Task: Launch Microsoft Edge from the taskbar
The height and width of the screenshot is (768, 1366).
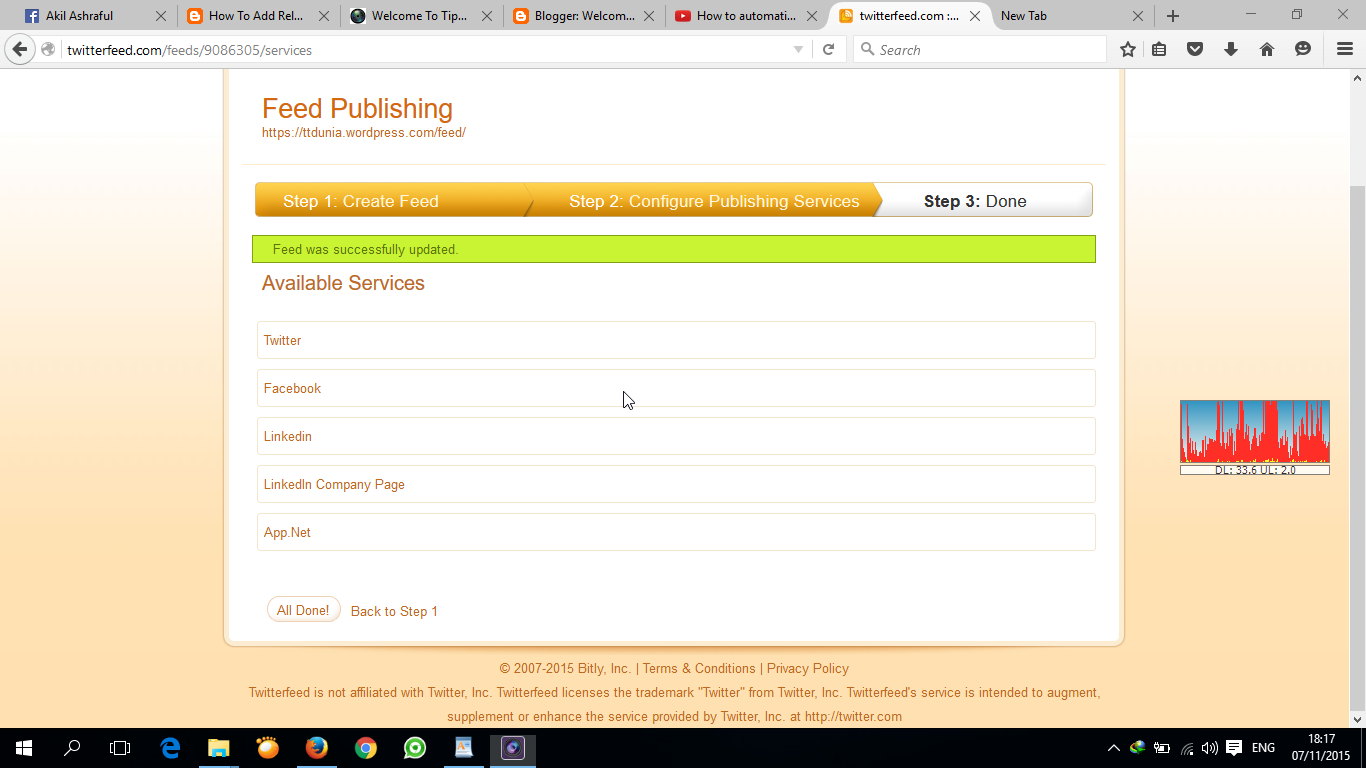Action: coord(170,747)
